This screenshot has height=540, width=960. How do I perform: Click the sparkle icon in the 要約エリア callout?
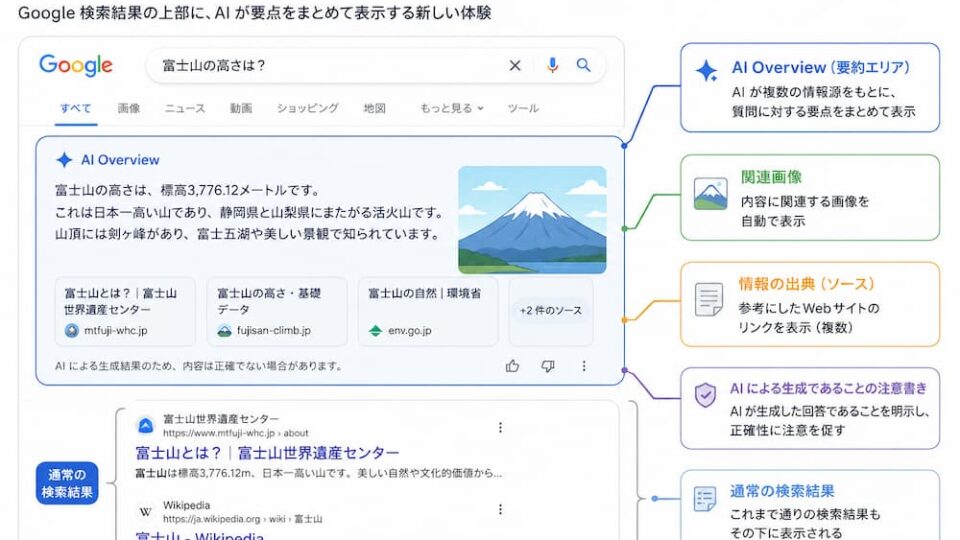[x=707, y=71]
